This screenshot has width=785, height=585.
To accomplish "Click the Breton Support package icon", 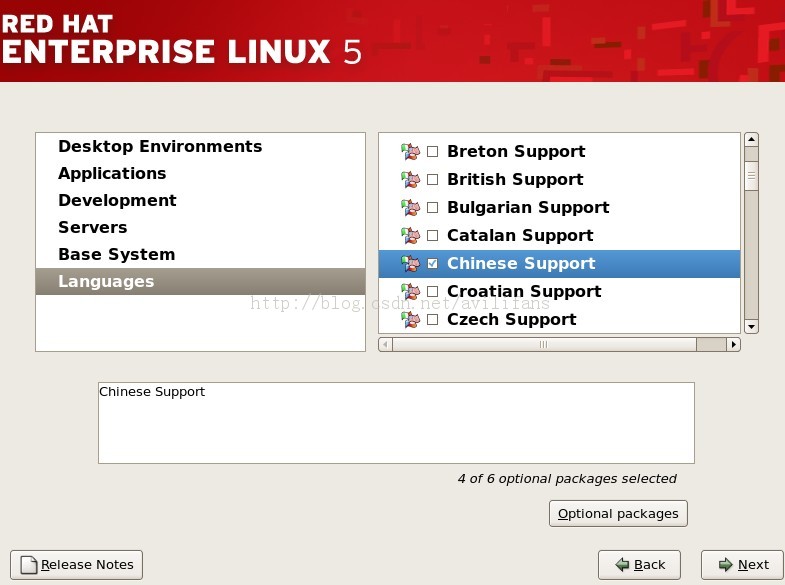I will point(410,152).
